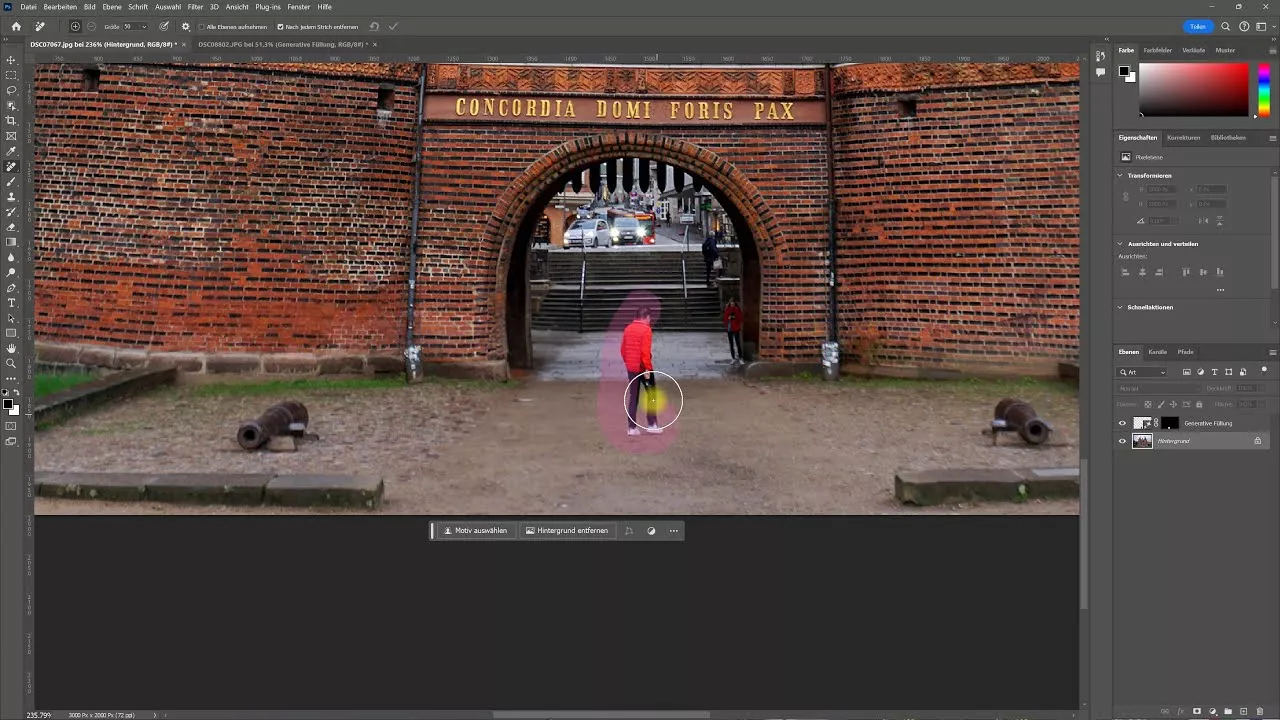Expand the Schnellaktionen section
This screenshot has height=720, width=1280.
tap(1119, 307)
